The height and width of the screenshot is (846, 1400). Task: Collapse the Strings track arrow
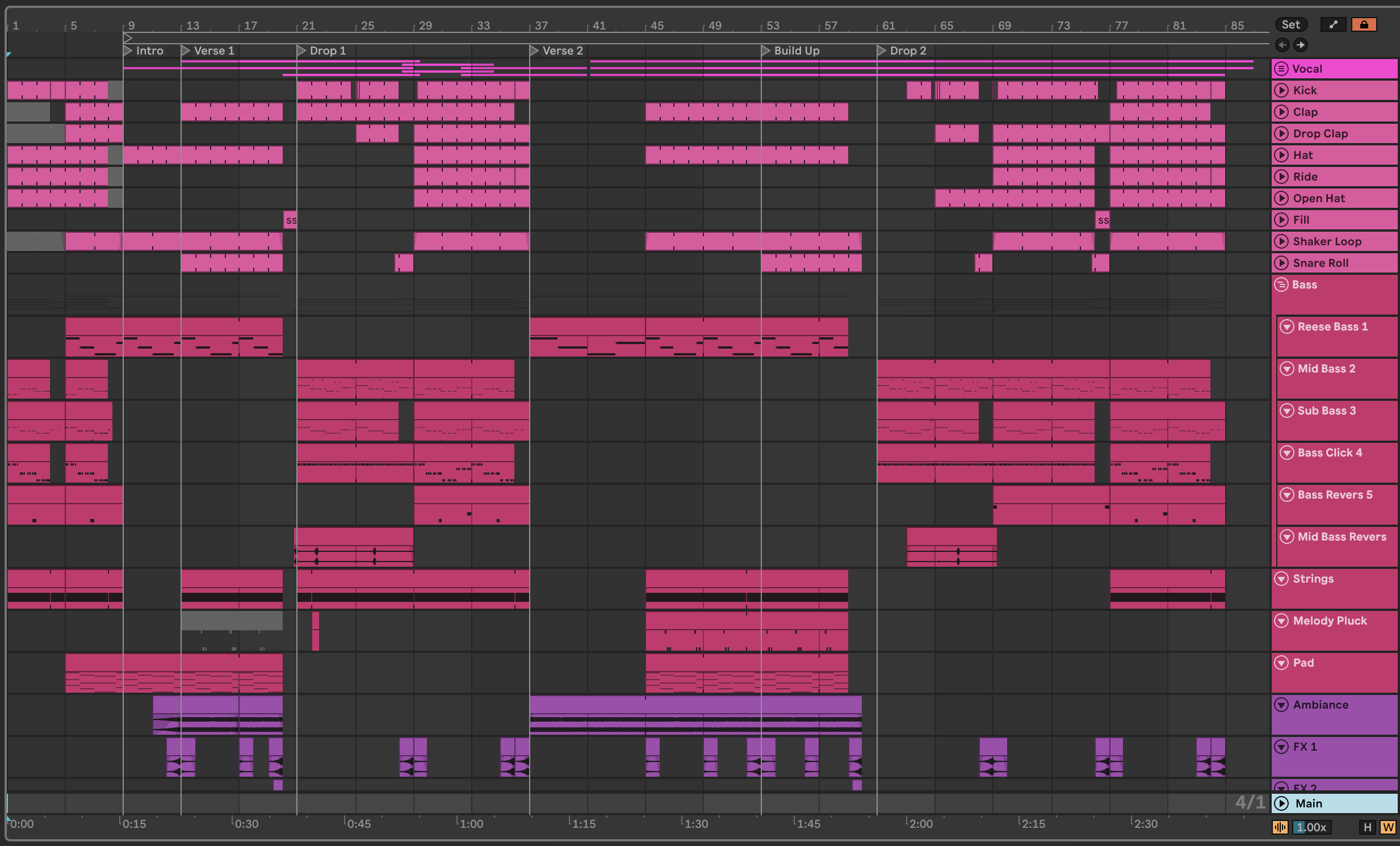click(x=1281, y=579)
